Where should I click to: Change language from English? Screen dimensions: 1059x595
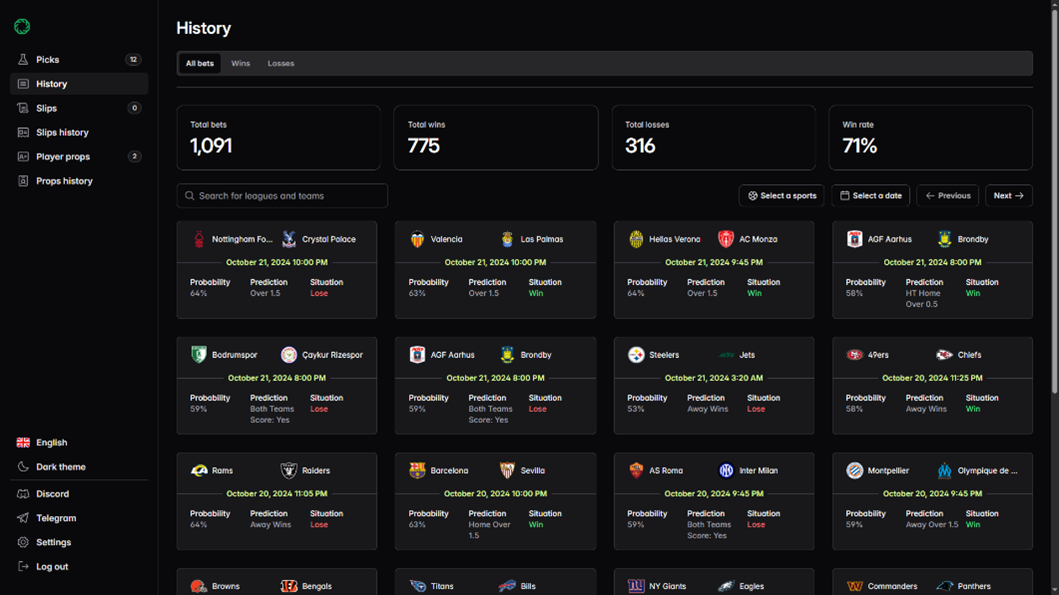[x=79, y=442]
